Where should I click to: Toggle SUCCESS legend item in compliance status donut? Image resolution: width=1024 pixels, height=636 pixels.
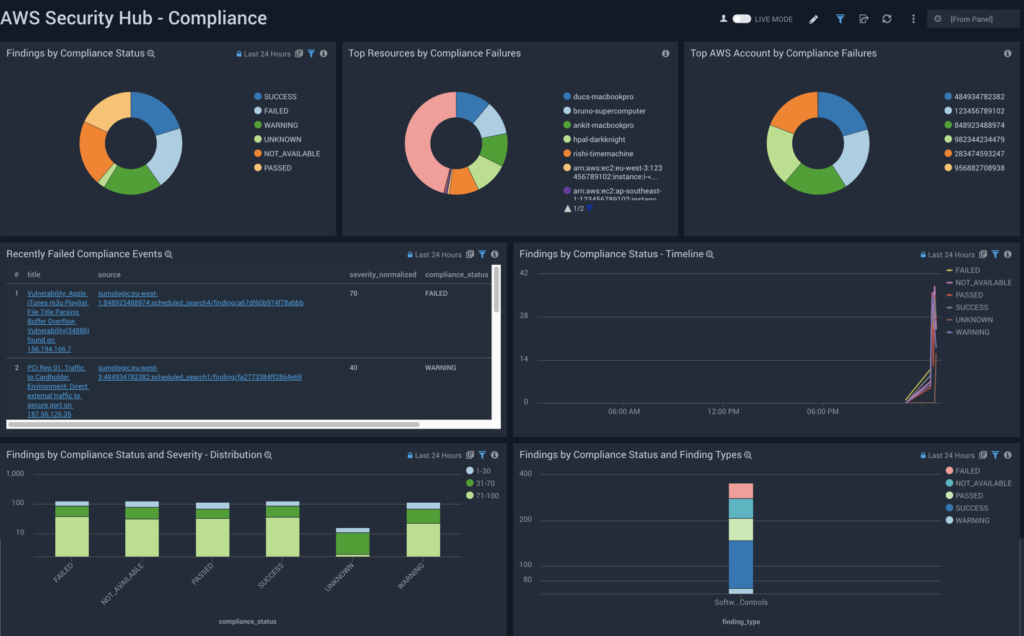point(276,97)
